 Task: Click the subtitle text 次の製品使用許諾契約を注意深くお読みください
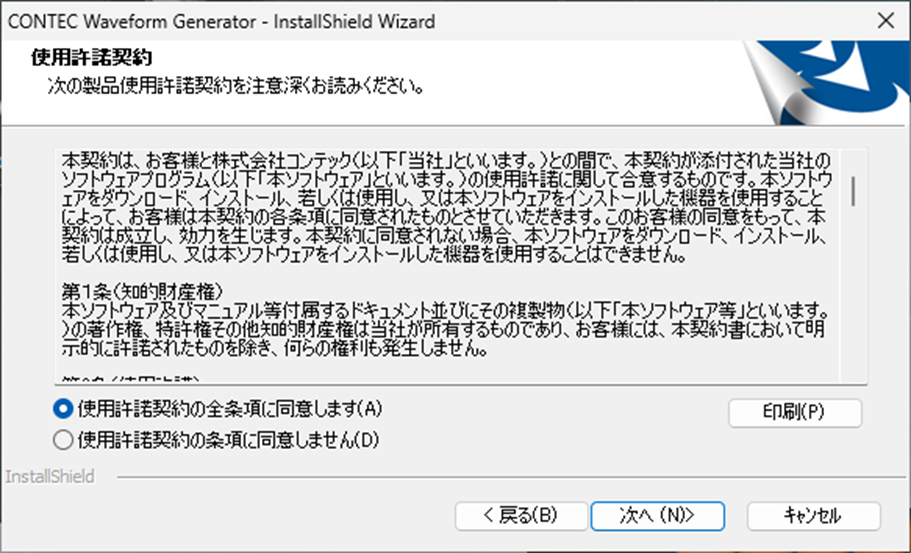click(x=235, y=87)
